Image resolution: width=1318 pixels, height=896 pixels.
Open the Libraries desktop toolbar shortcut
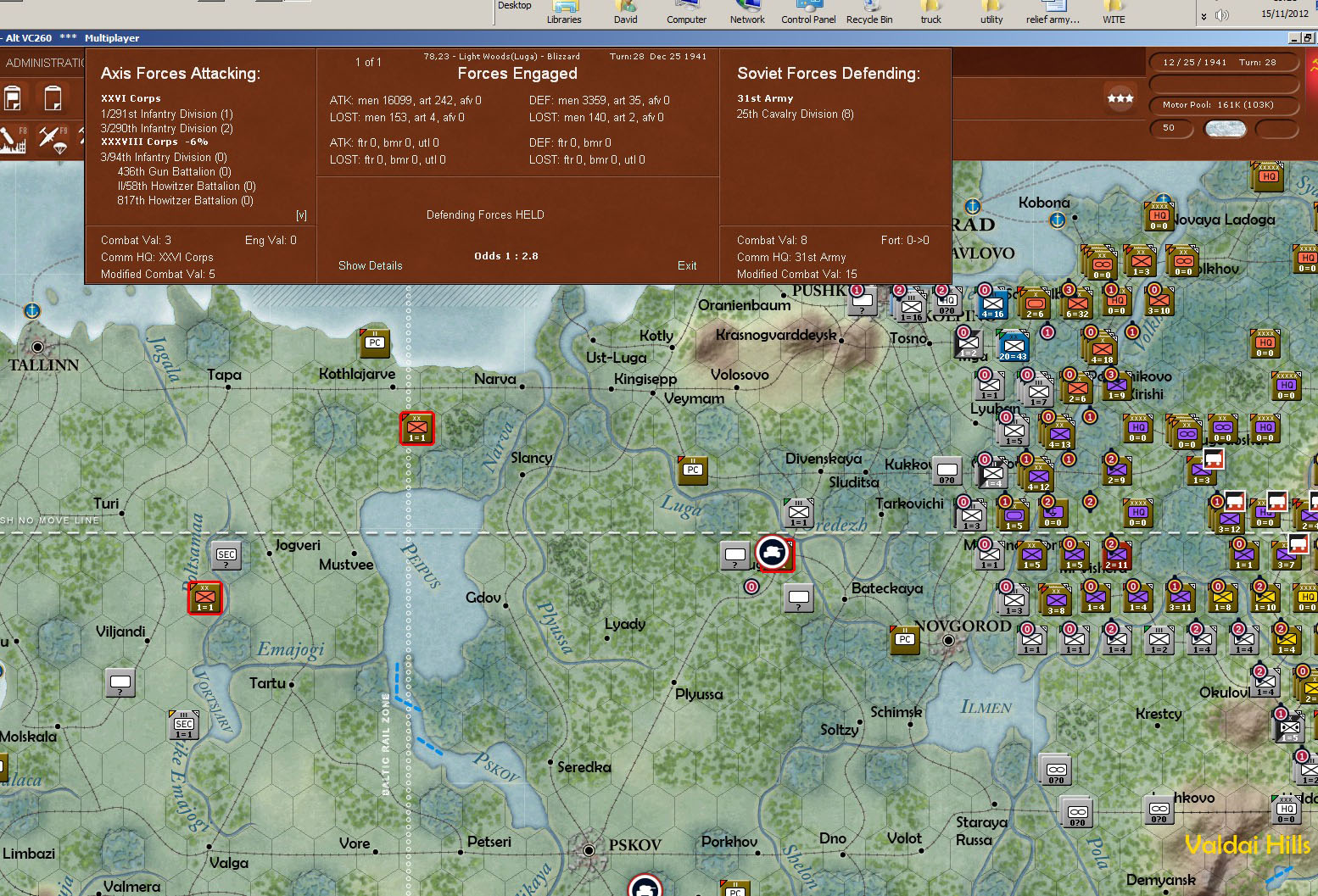564,13
